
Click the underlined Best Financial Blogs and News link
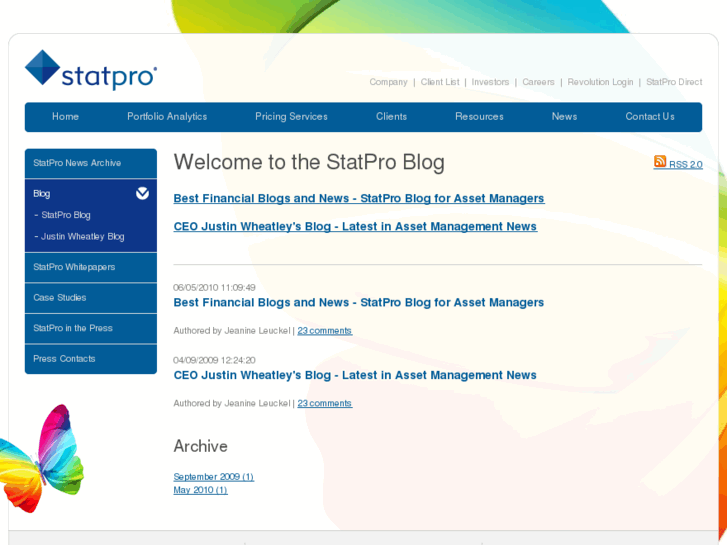pos(359,199)
